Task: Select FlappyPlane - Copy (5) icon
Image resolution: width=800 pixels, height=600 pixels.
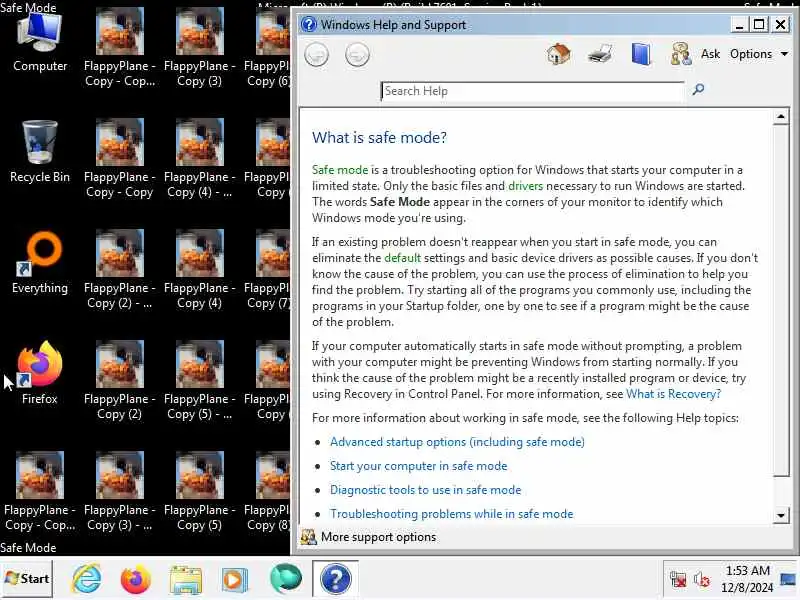Action: click(x=199, y=491)
